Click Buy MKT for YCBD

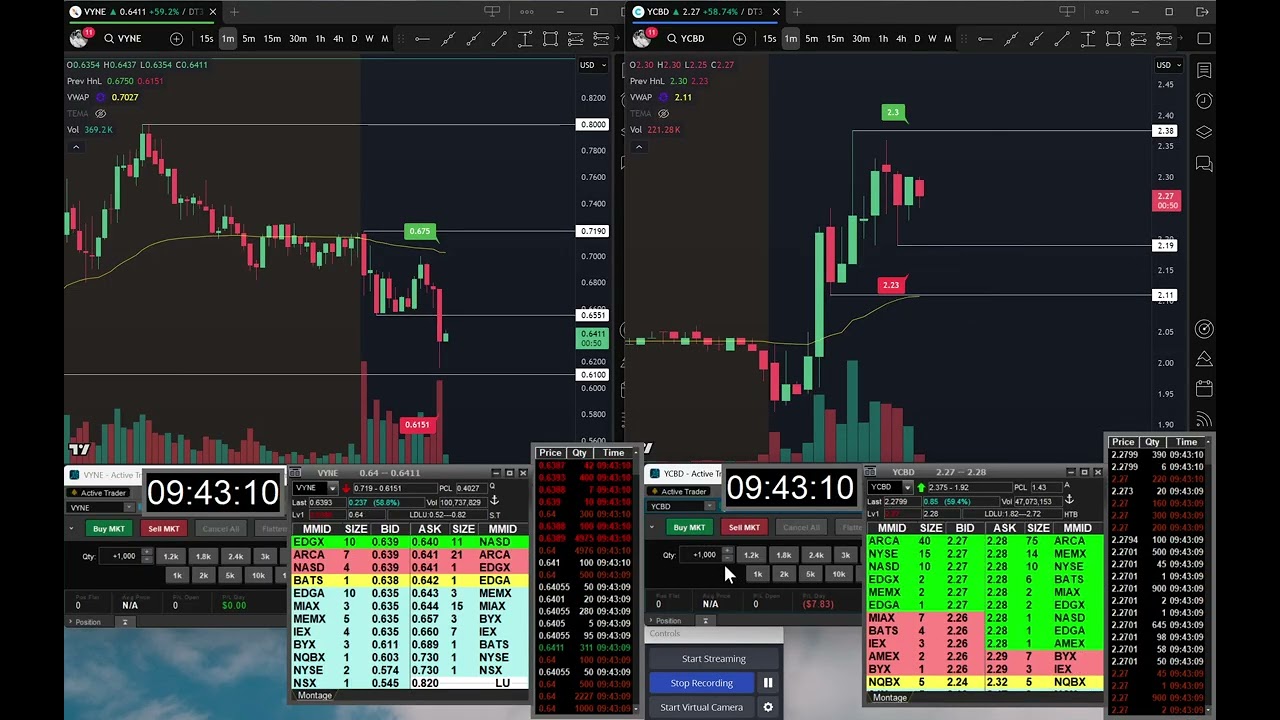[x=689, y=527]
